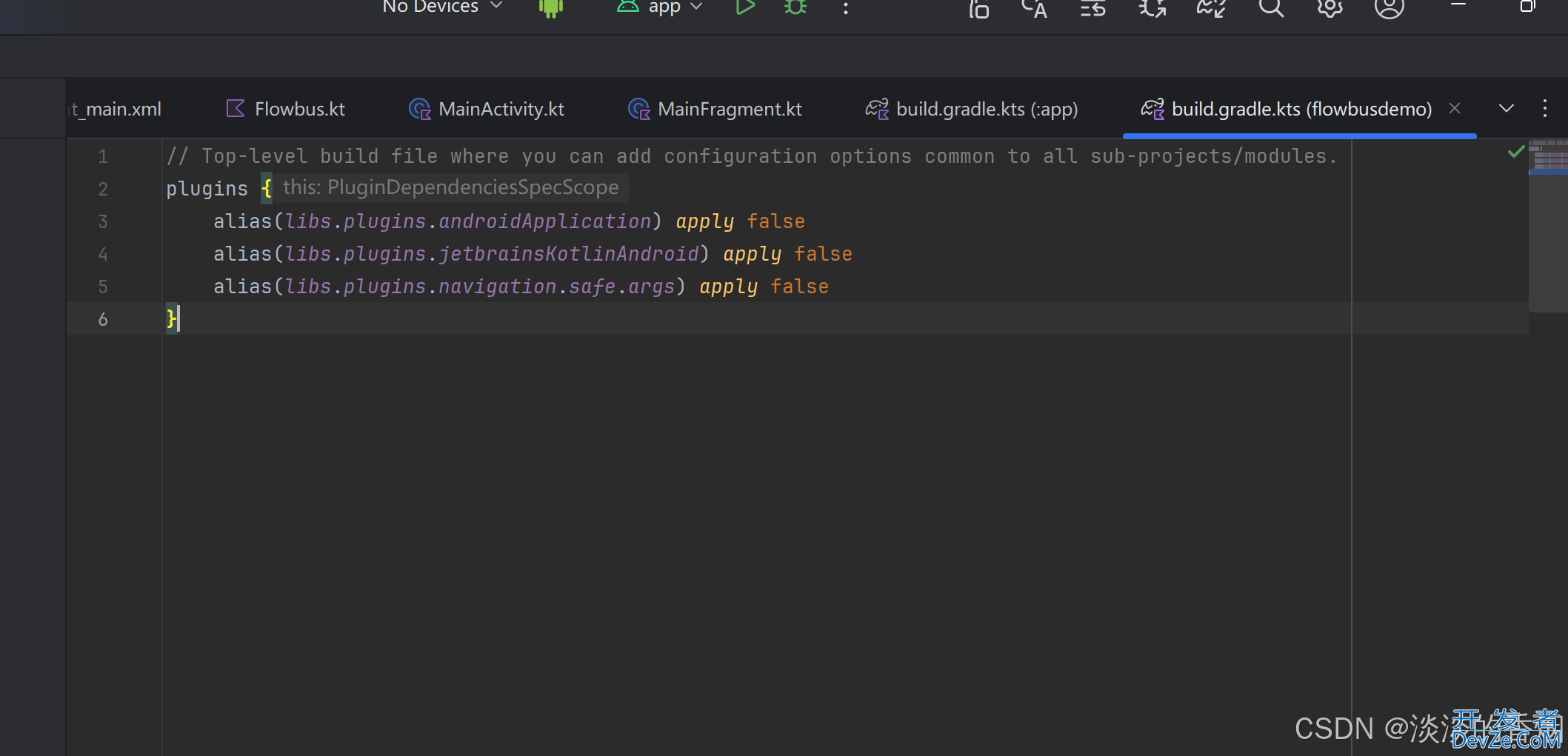The width and height of the screenshot is (1568, 756).
Task: Click 'androidApplication' on line 3
Action: (x=545, y=221)
